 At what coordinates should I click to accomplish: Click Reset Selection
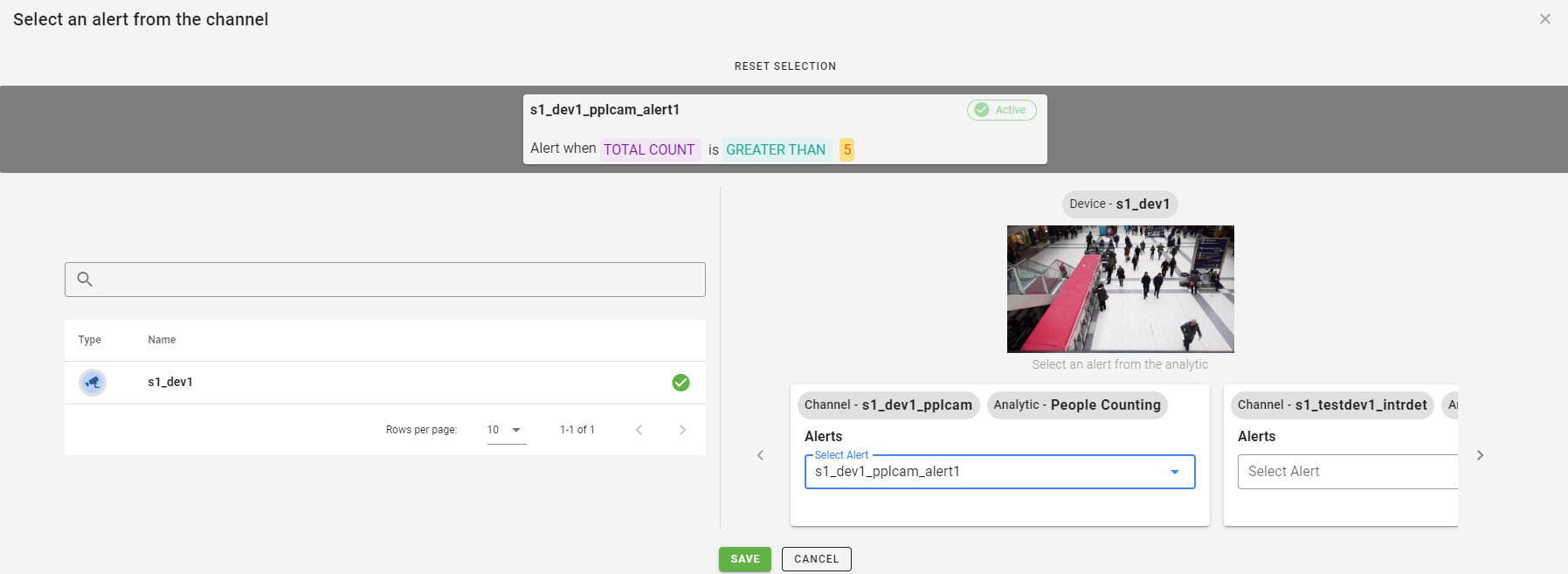tap(784, 66)
